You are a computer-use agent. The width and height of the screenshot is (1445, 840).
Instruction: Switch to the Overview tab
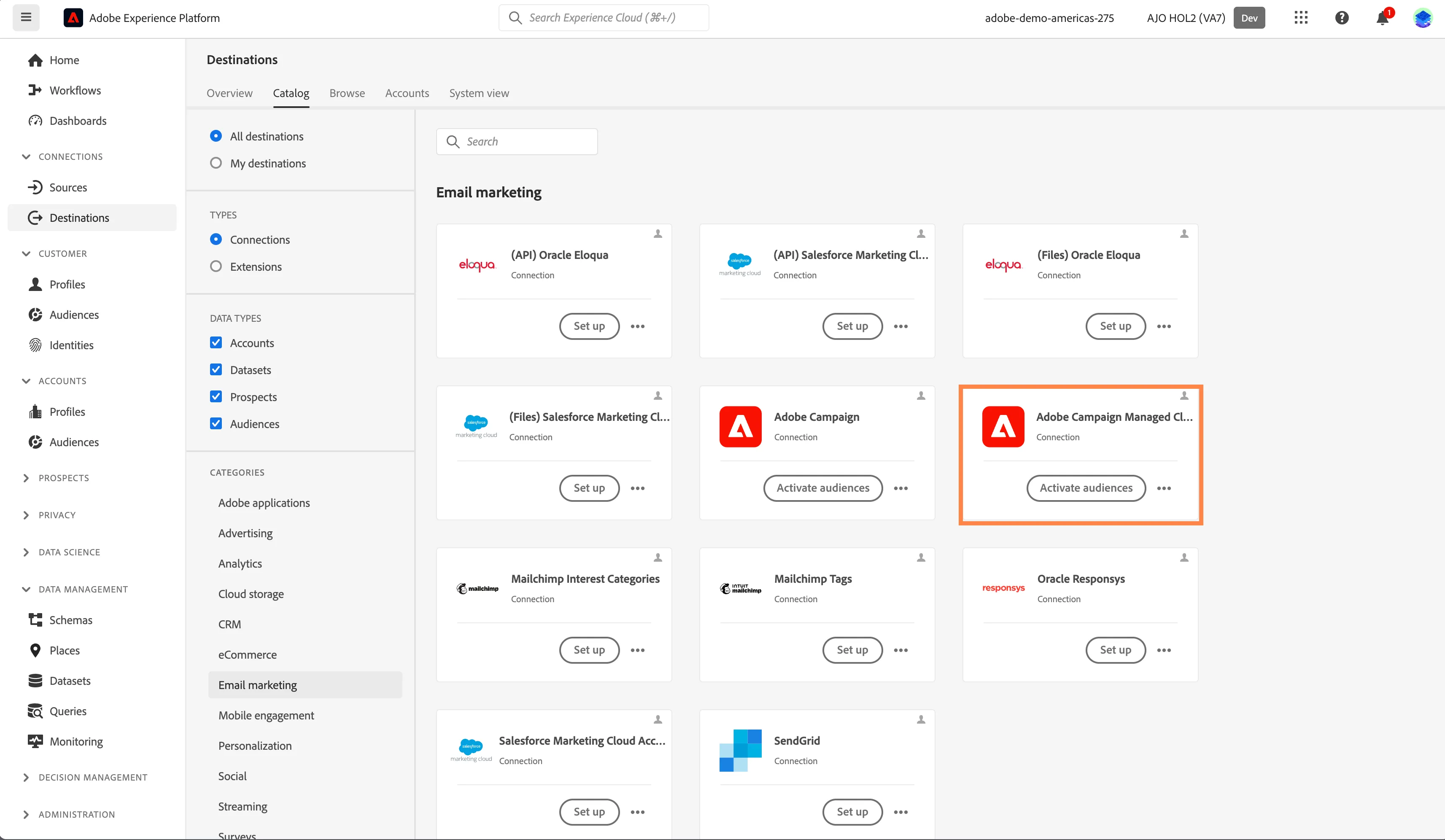coord(229,93)
